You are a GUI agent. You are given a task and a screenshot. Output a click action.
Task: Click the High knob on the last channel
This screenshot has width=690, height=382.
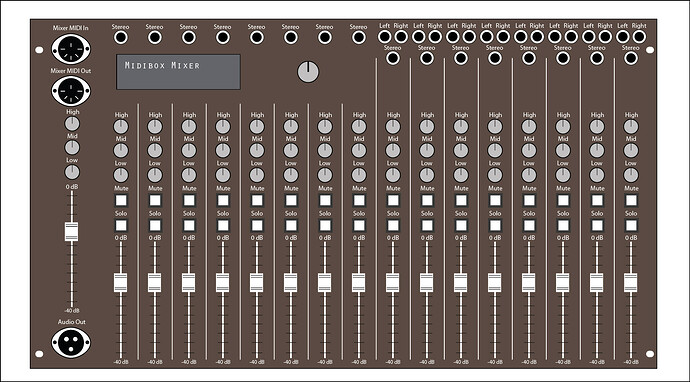click(x=631, y=127)
